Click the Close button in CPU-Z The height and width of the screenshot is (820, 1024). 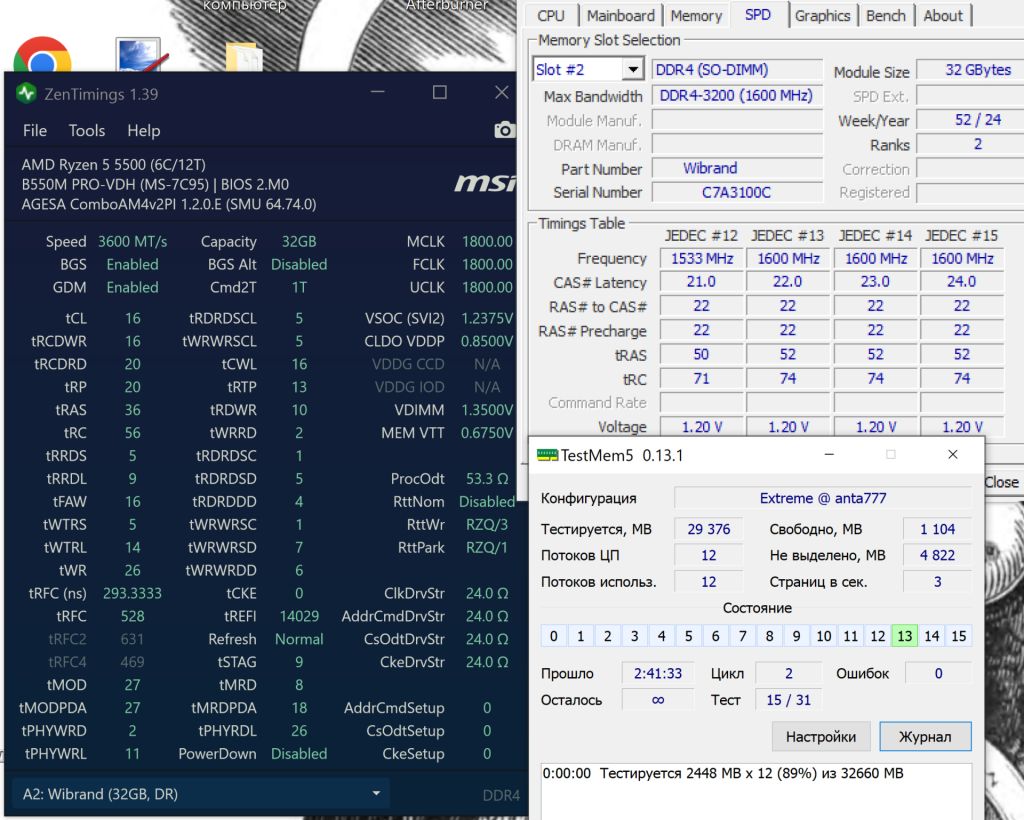(1001, 482)
